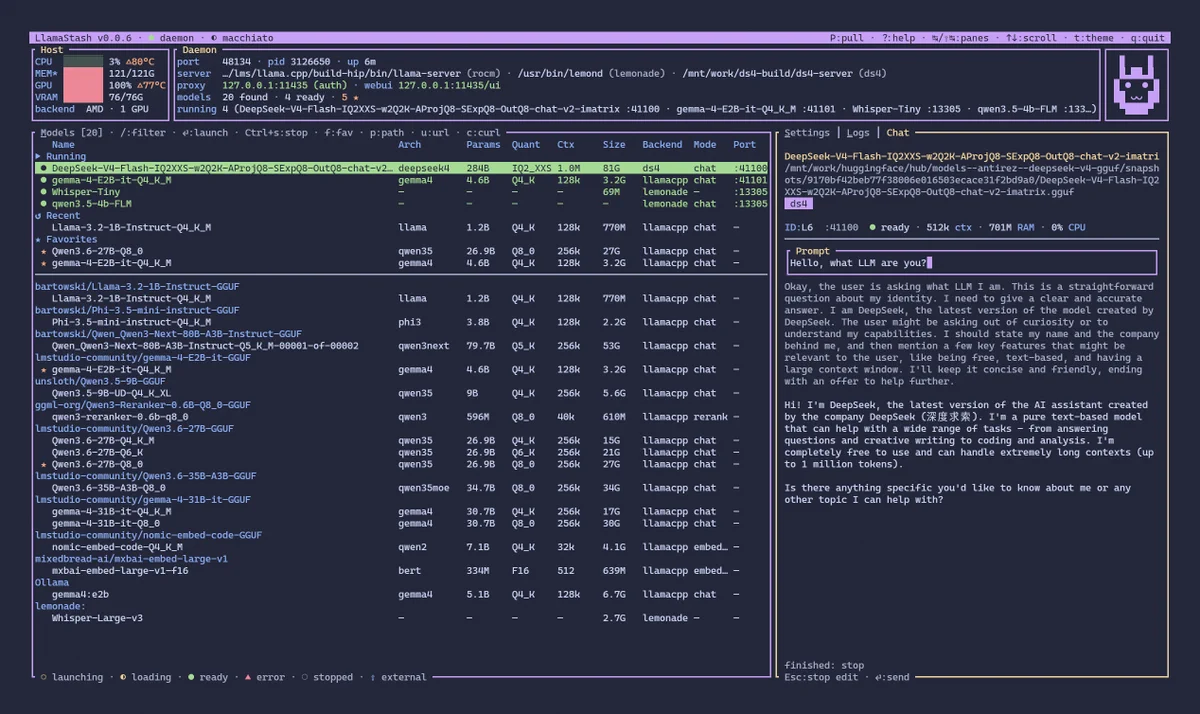Click the external legend icon
Viewport: 1200px width, 714px height.
point(373,677)
